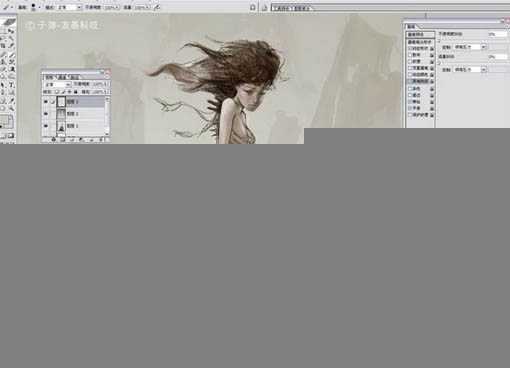Click Layers panel scrollbar down arrow
The height and width of the screenshot is (368, 510).
107,134
